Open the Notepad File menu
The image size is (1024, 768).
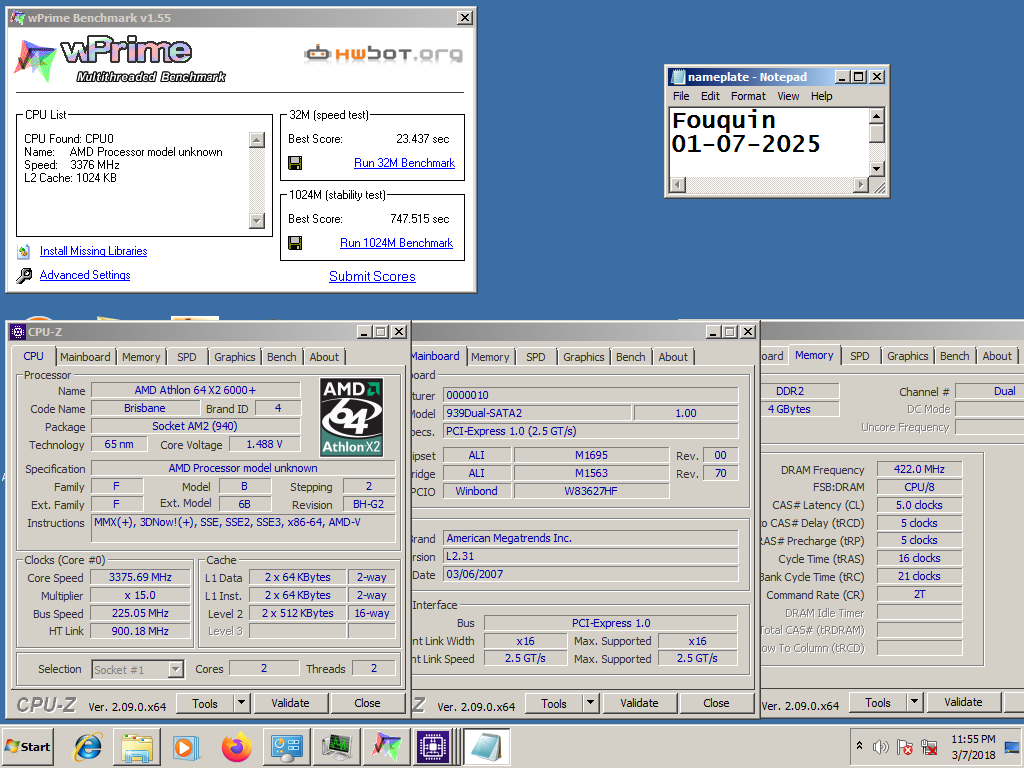(x=681, y=96)
